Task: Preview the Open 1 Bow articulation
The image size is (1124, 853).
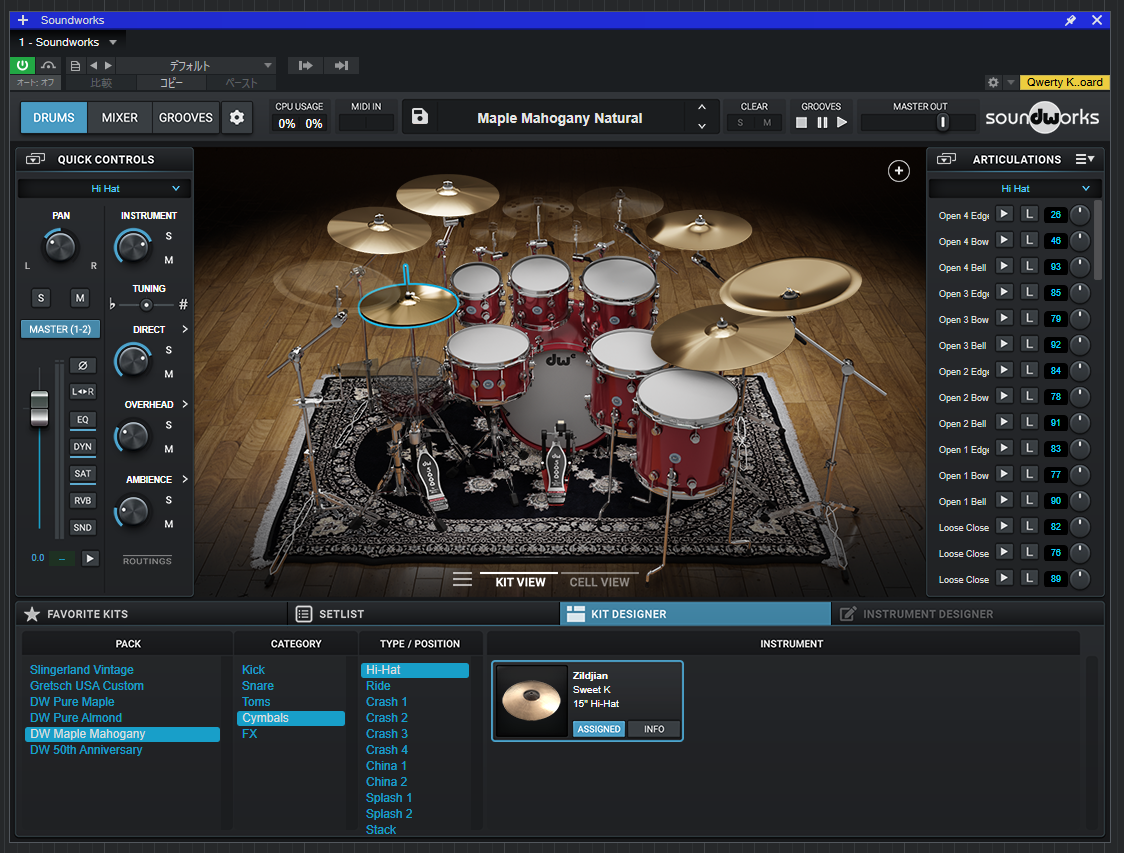Action: [x=1004, y=475]
